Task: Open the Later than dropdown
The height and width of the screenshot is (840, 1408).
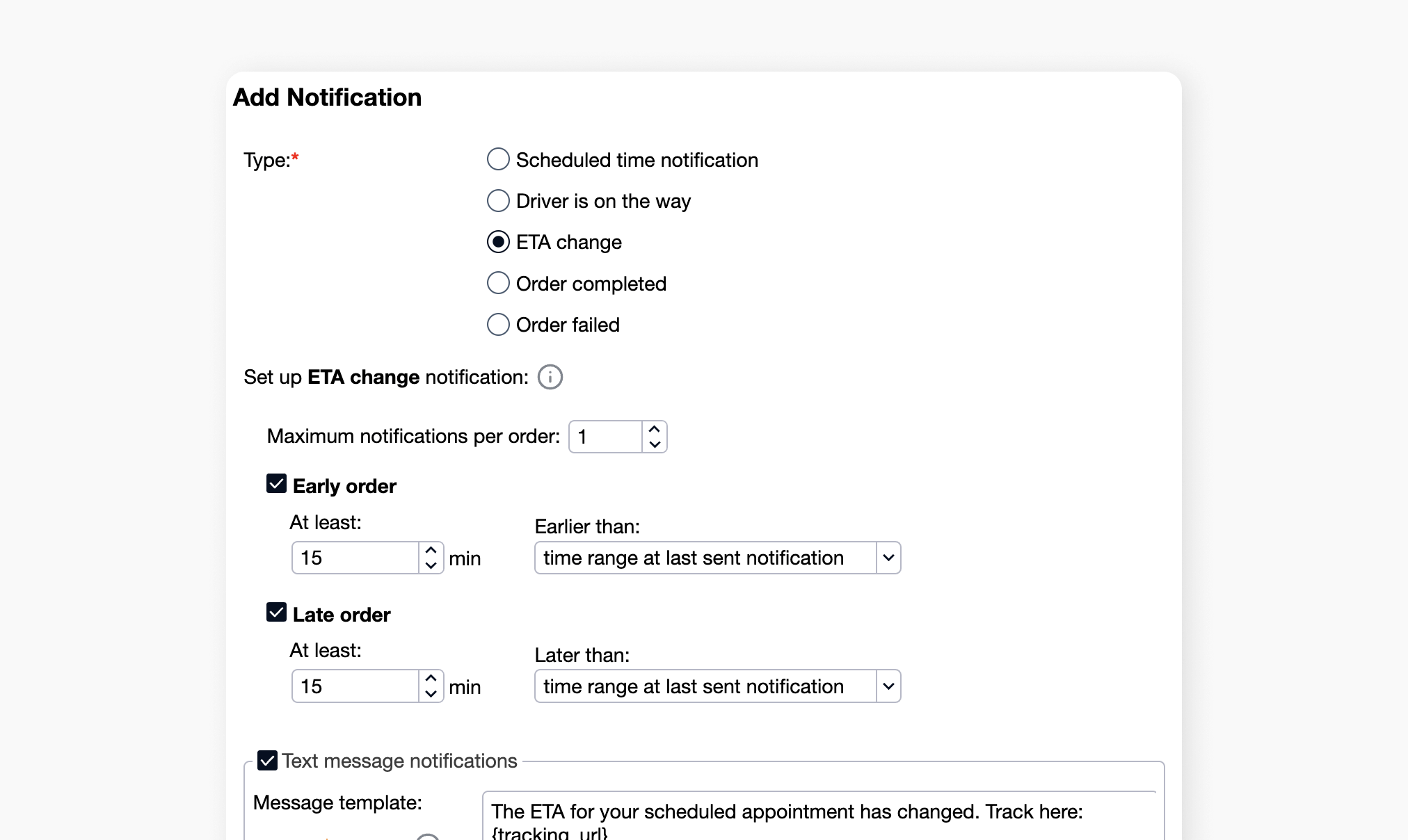Action: pyautogui.click(x=717, y=686)
